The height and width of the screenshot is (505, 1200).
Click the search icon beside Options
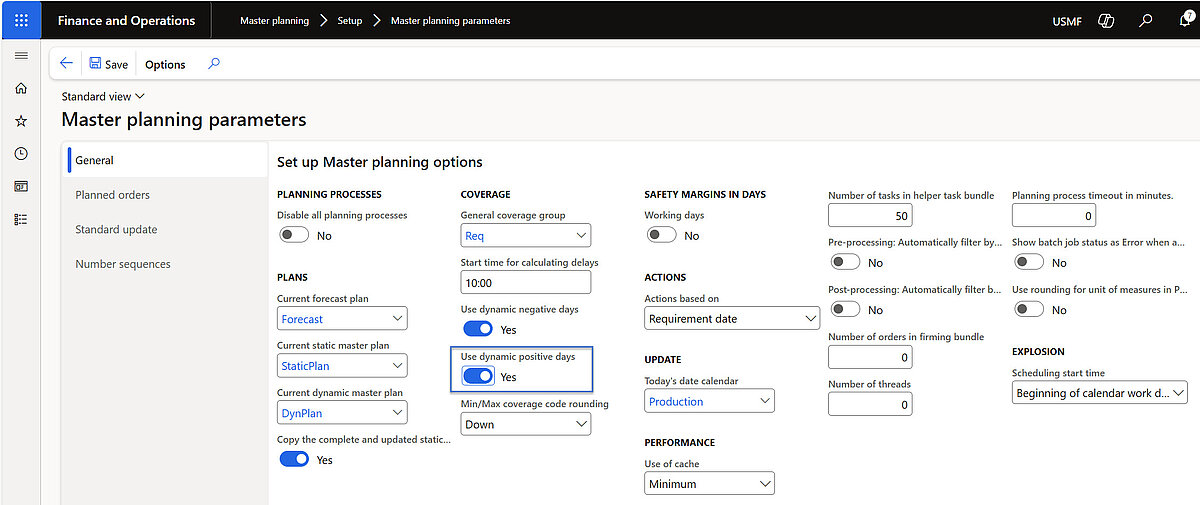213,63
